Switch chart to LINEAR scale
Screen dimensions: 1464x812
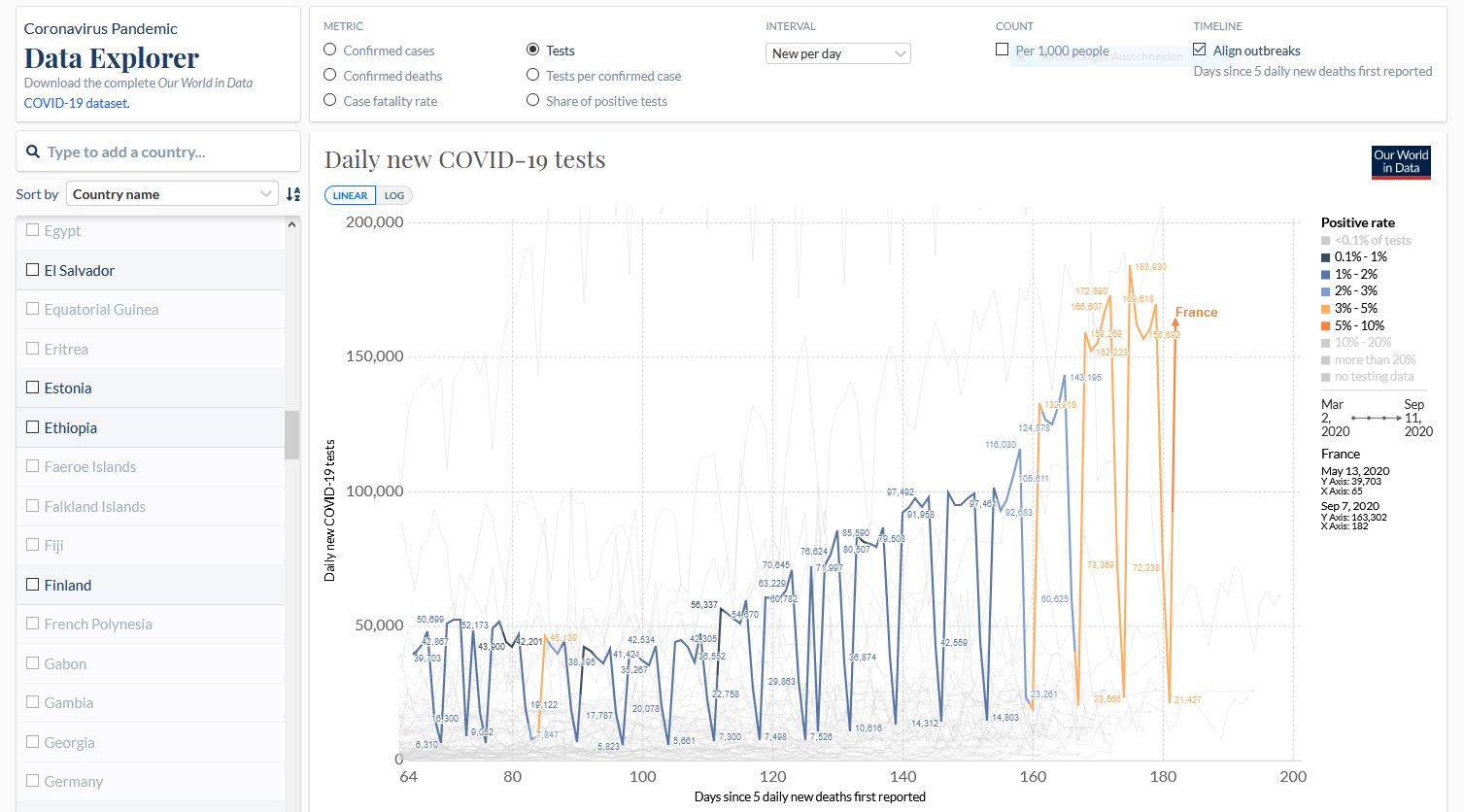pos(350,195)
